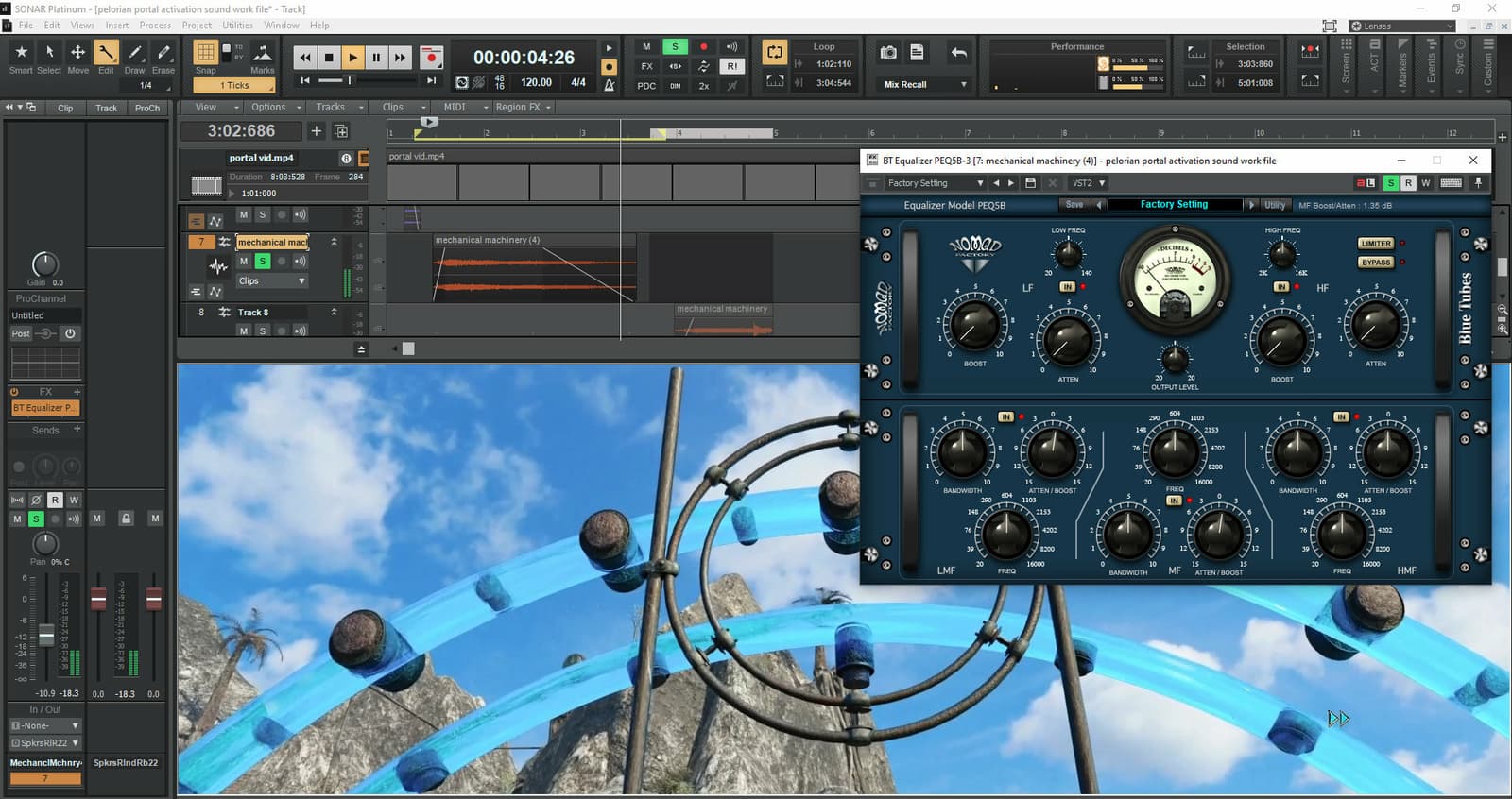Expand the Factory Setting preset dropdown
Screen dimensions: 1512x799
tap(935, 183)
